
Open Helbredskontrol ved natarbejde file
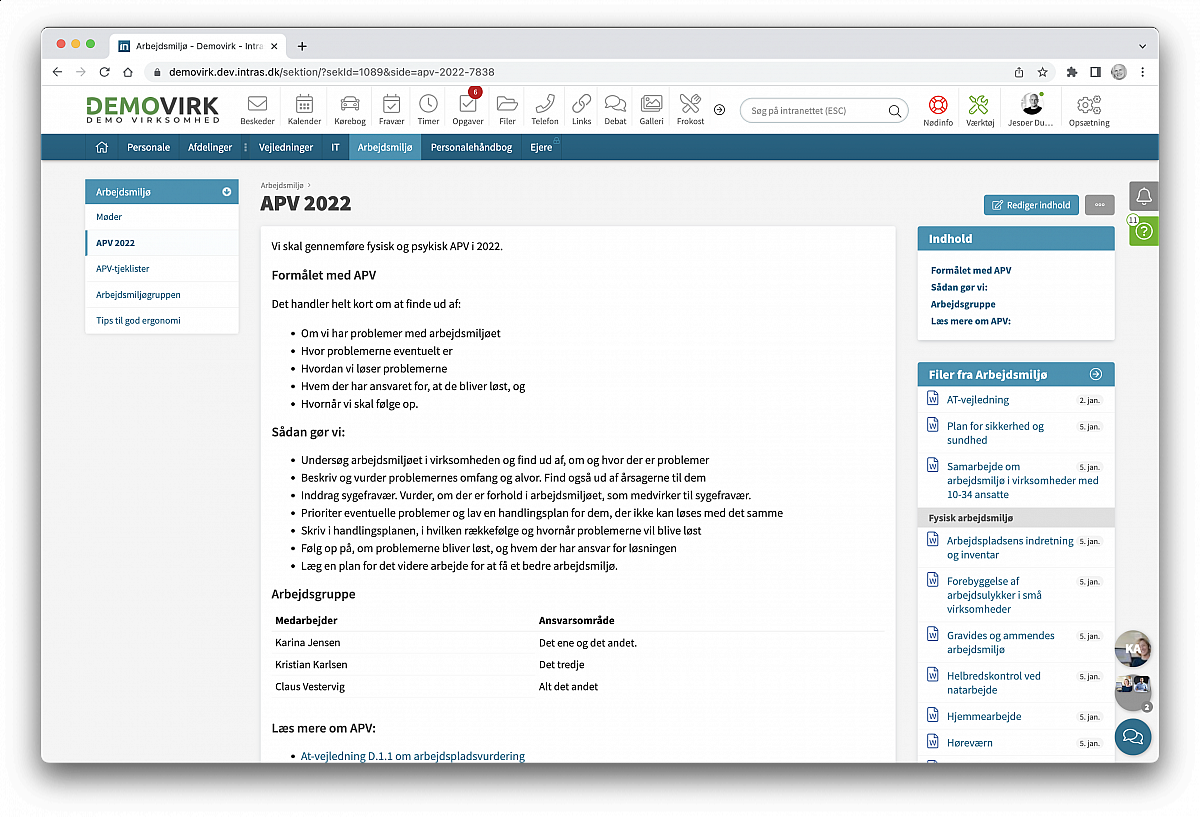pyautogui.click(x=993, y=683)
